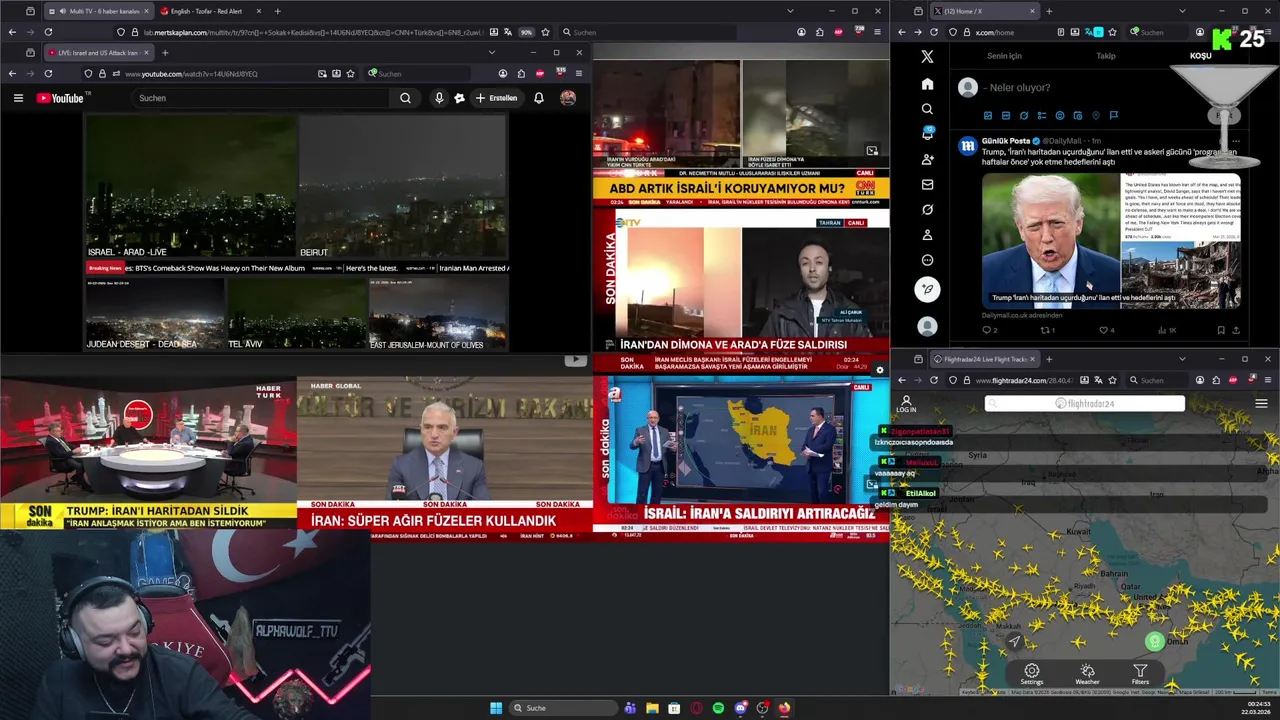Open Firefox hamburger menu in YouTube window
The width and height of the screenshot is (1280, 720).
[578, 74]
